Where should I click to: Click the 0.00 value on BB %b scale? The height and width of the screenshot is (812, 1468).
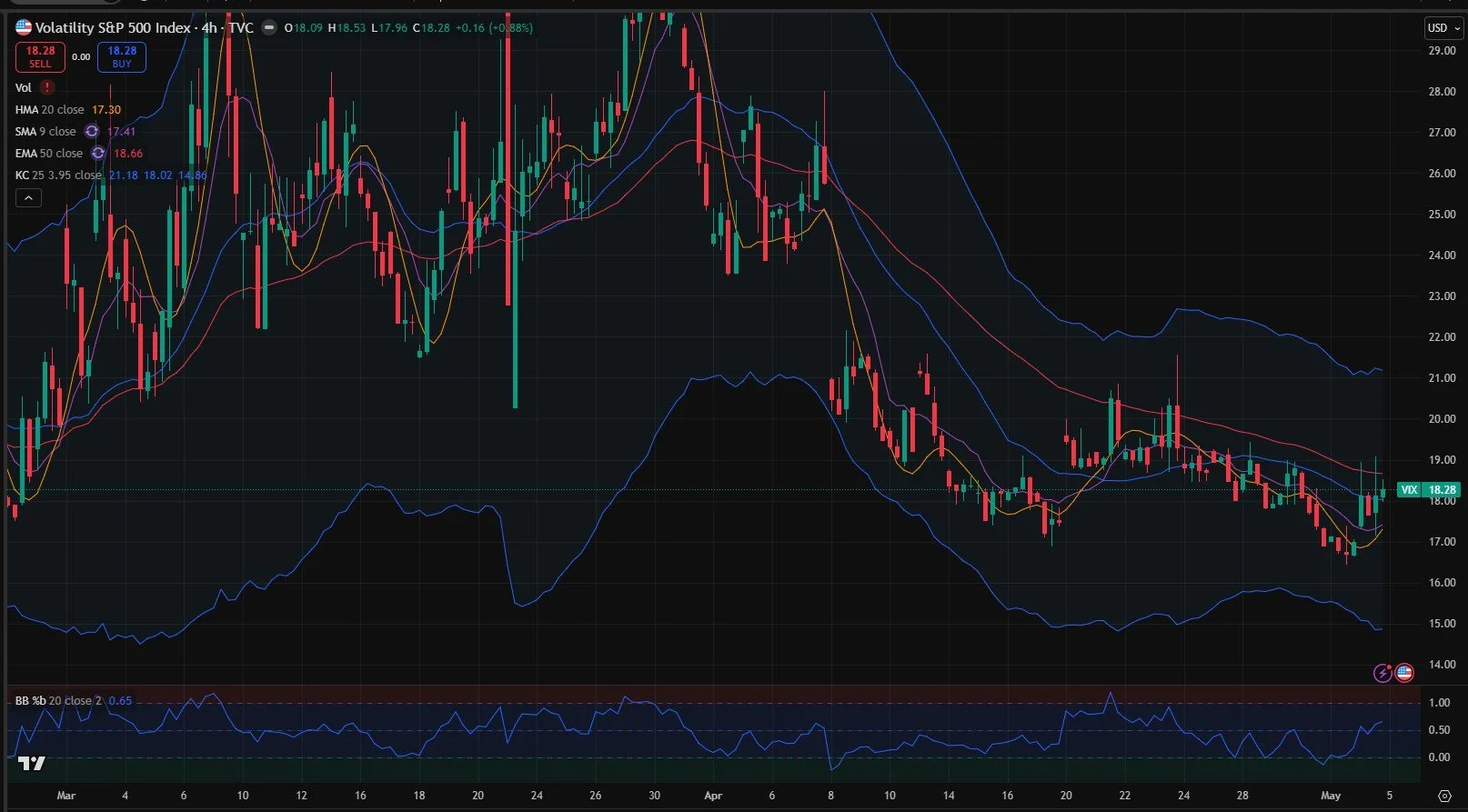point(1439,757)
